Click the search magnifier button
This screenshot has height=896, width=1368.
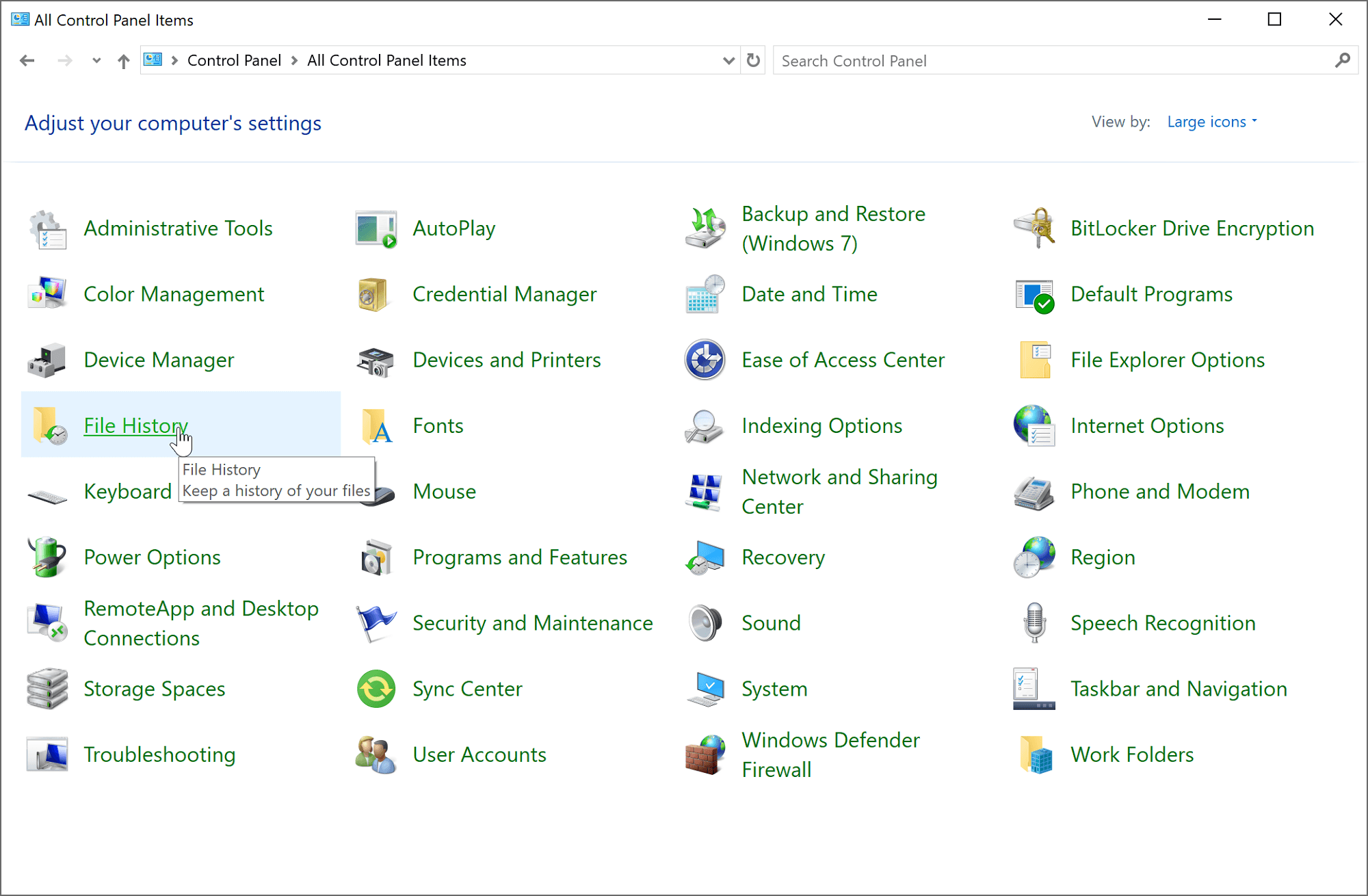point(1343,61)
